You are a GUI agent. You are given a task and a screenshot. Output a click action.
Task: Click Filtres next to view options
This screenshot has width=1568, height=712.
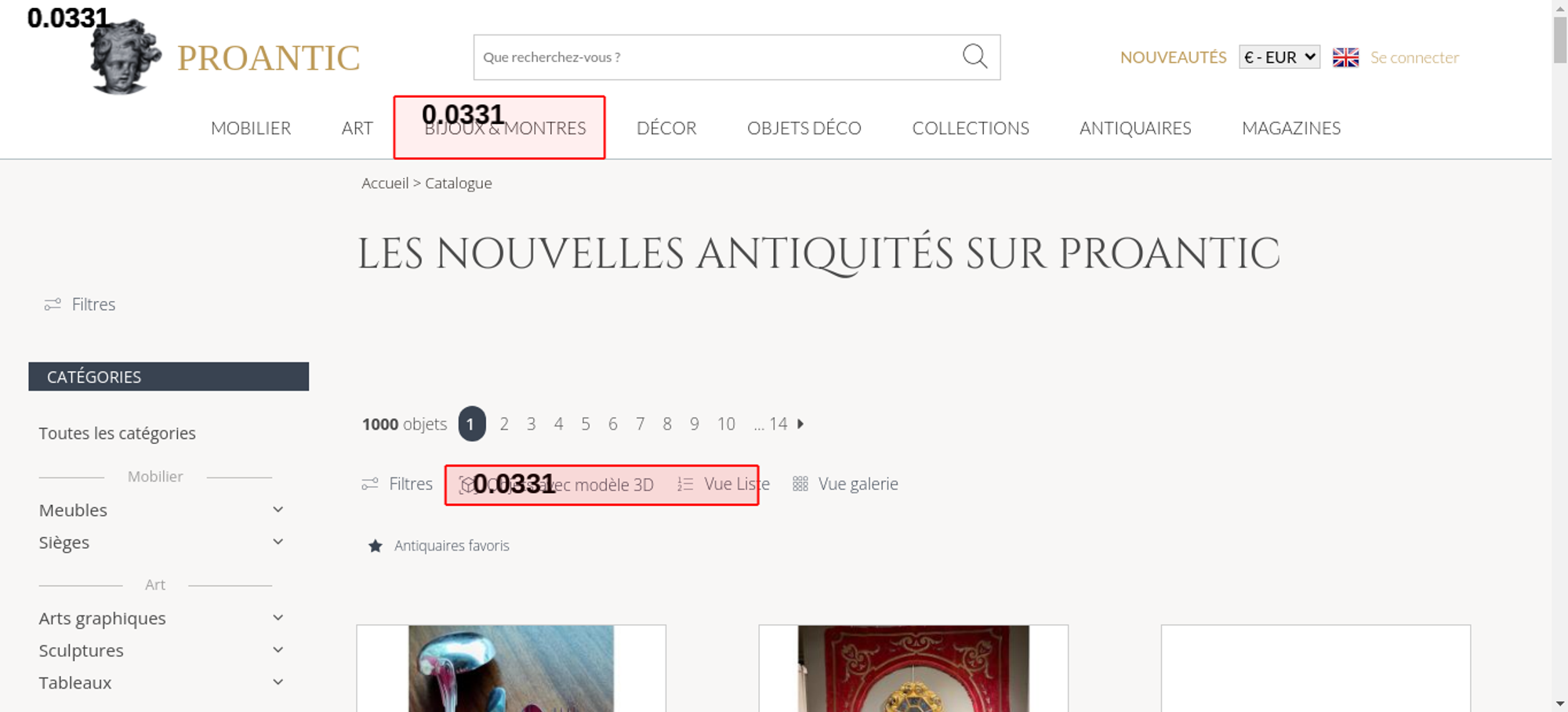click(x=410, y=484)
